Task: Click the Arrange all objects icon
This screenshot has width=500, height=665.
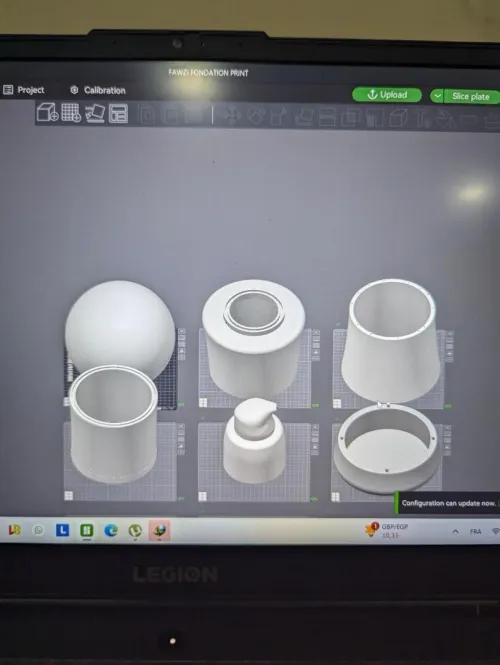Action: pyautogui.click(x=118, y=114)
